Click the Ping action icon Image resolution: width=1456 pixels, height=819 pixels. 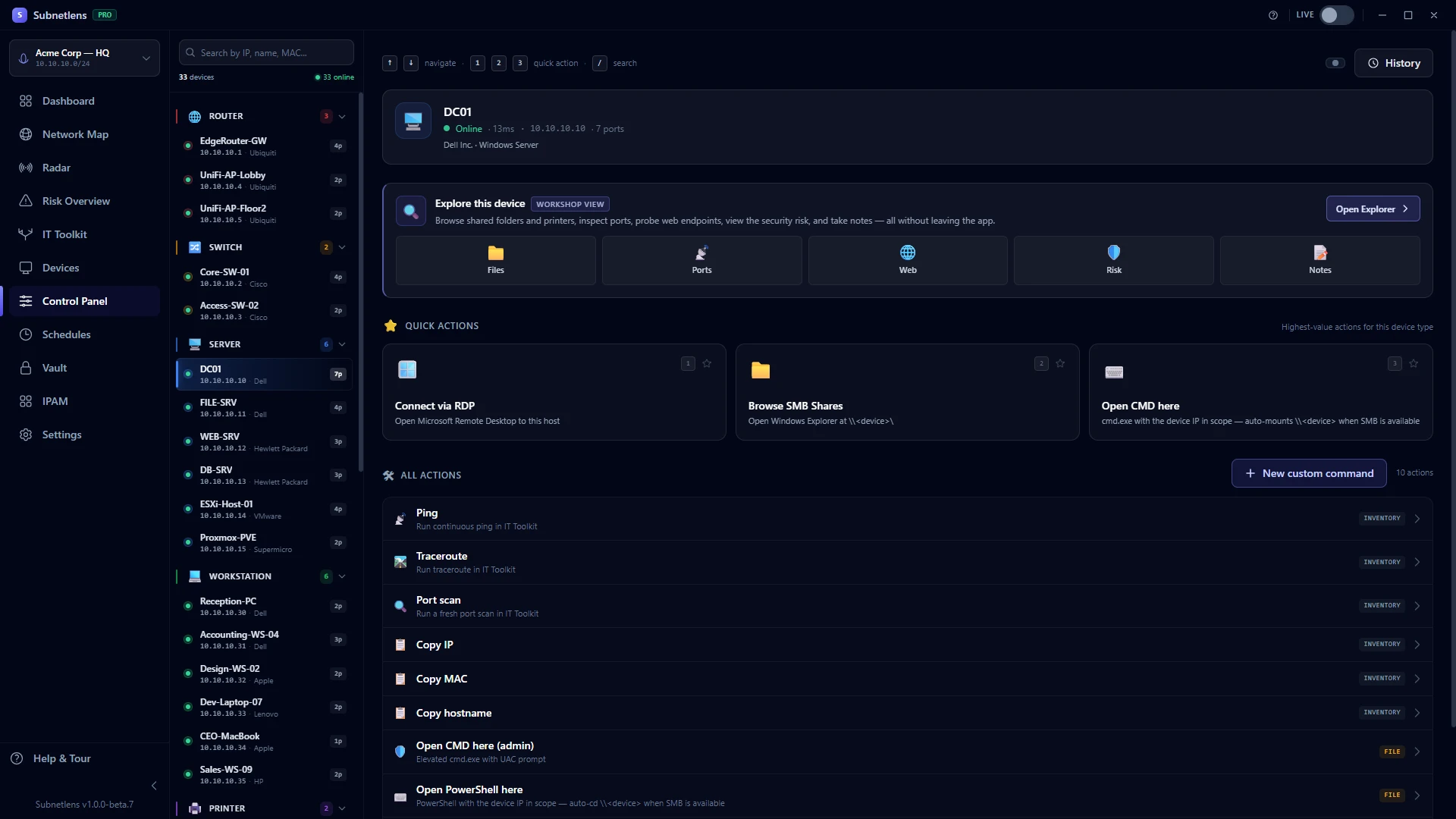click(x=400, y=519)
